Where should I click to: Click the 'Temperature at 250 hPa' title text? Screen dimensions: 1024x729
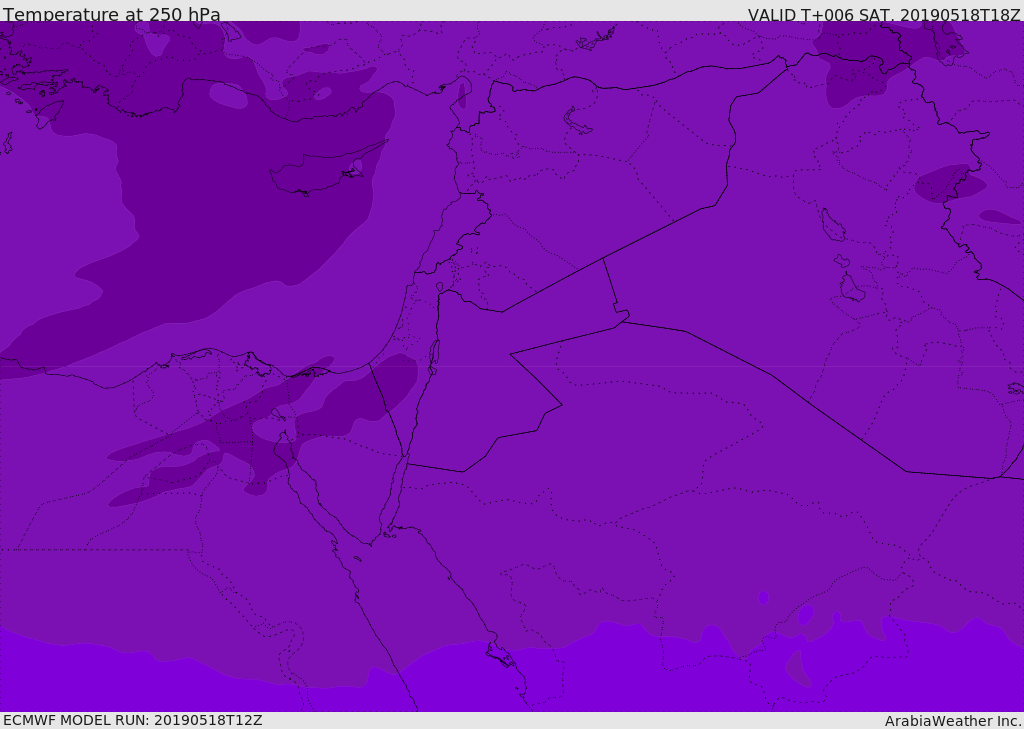112,14
